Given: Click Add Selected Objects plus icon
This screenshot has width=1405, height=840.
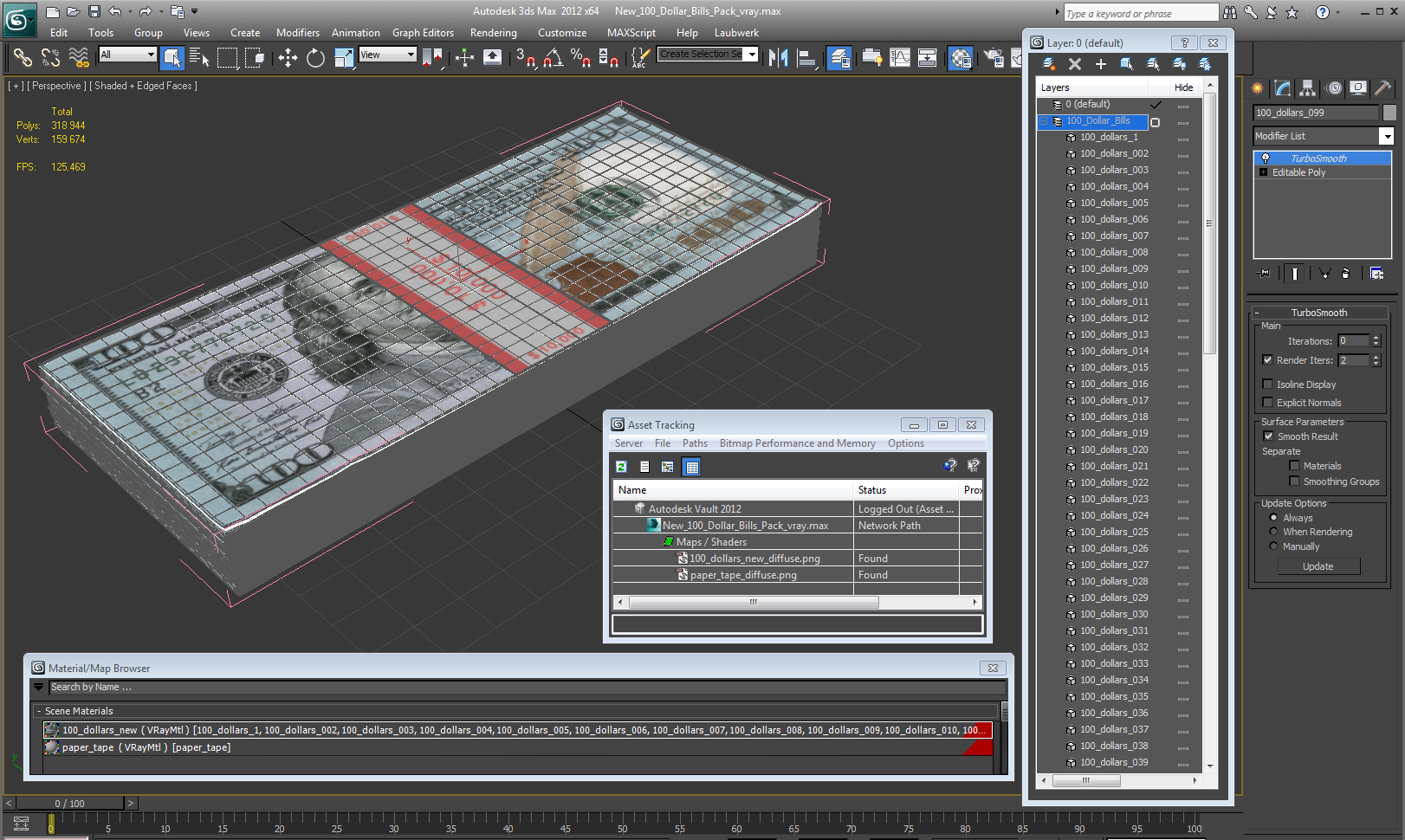Looking at the screenshot, I should click(1101, 64).
